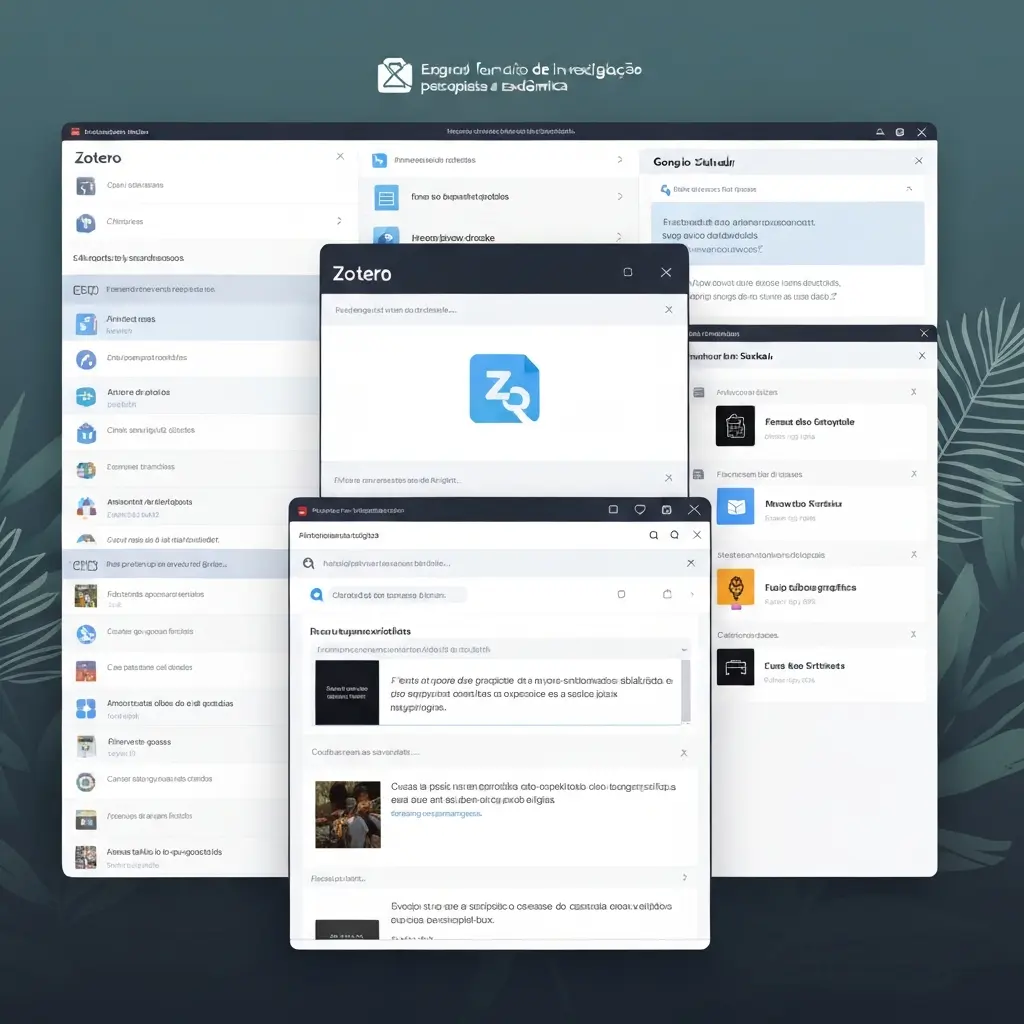Click the blue open-box icon in right panel

click(735, 506)
